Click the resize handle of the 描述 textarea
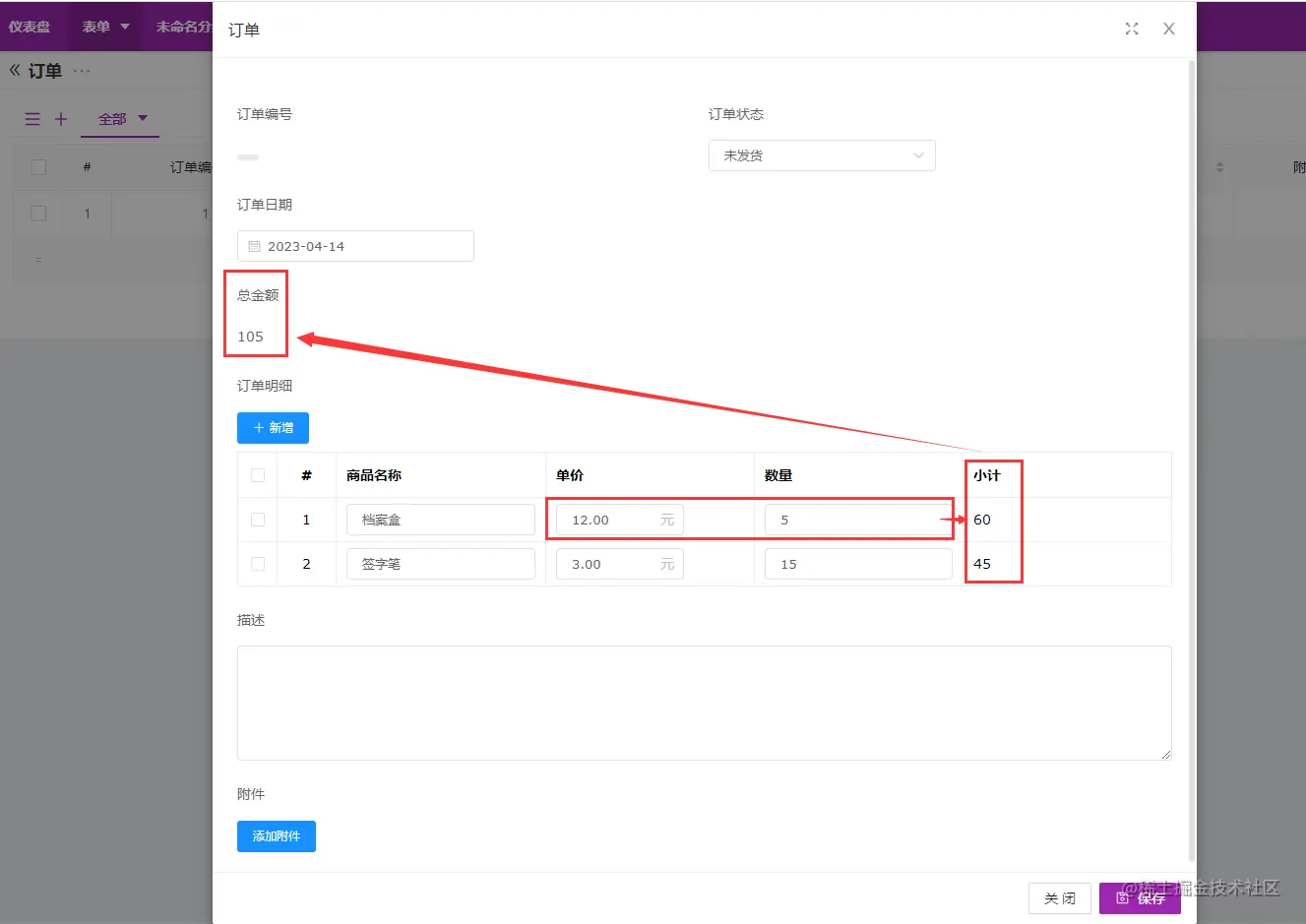 1166,755
